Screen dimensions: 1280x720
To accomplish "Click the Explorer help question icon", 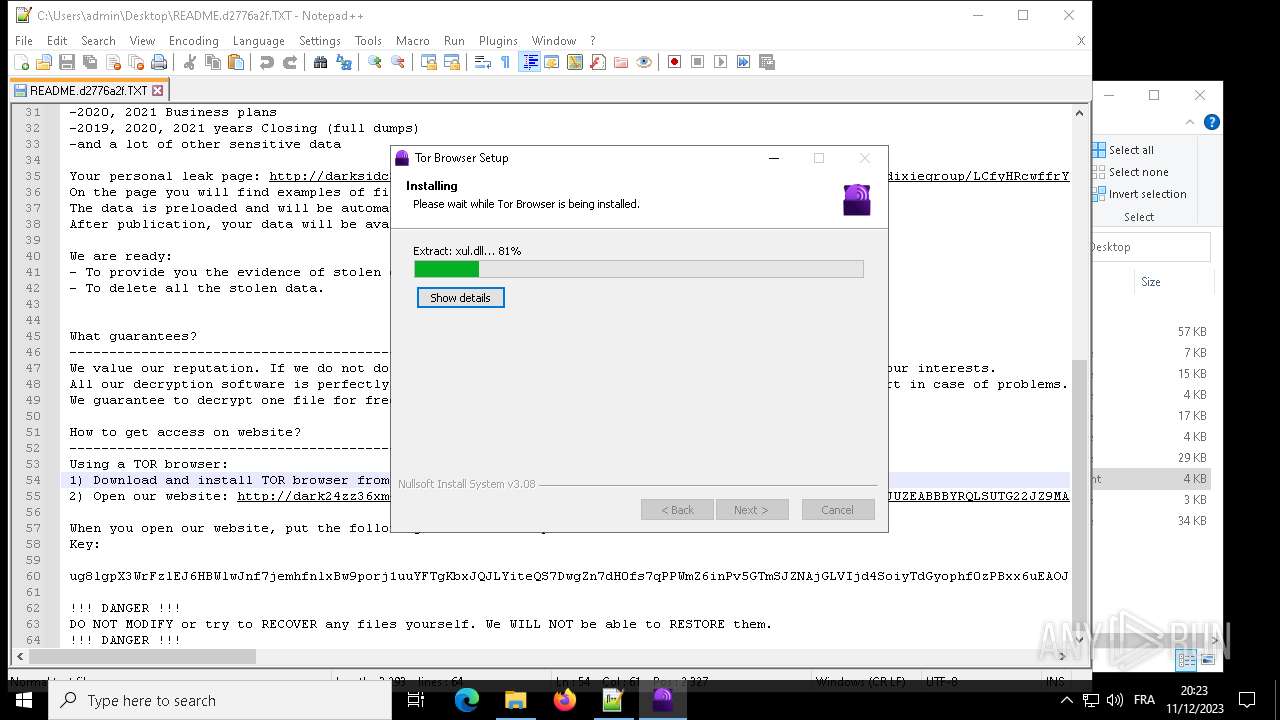I will (1211, 122).
